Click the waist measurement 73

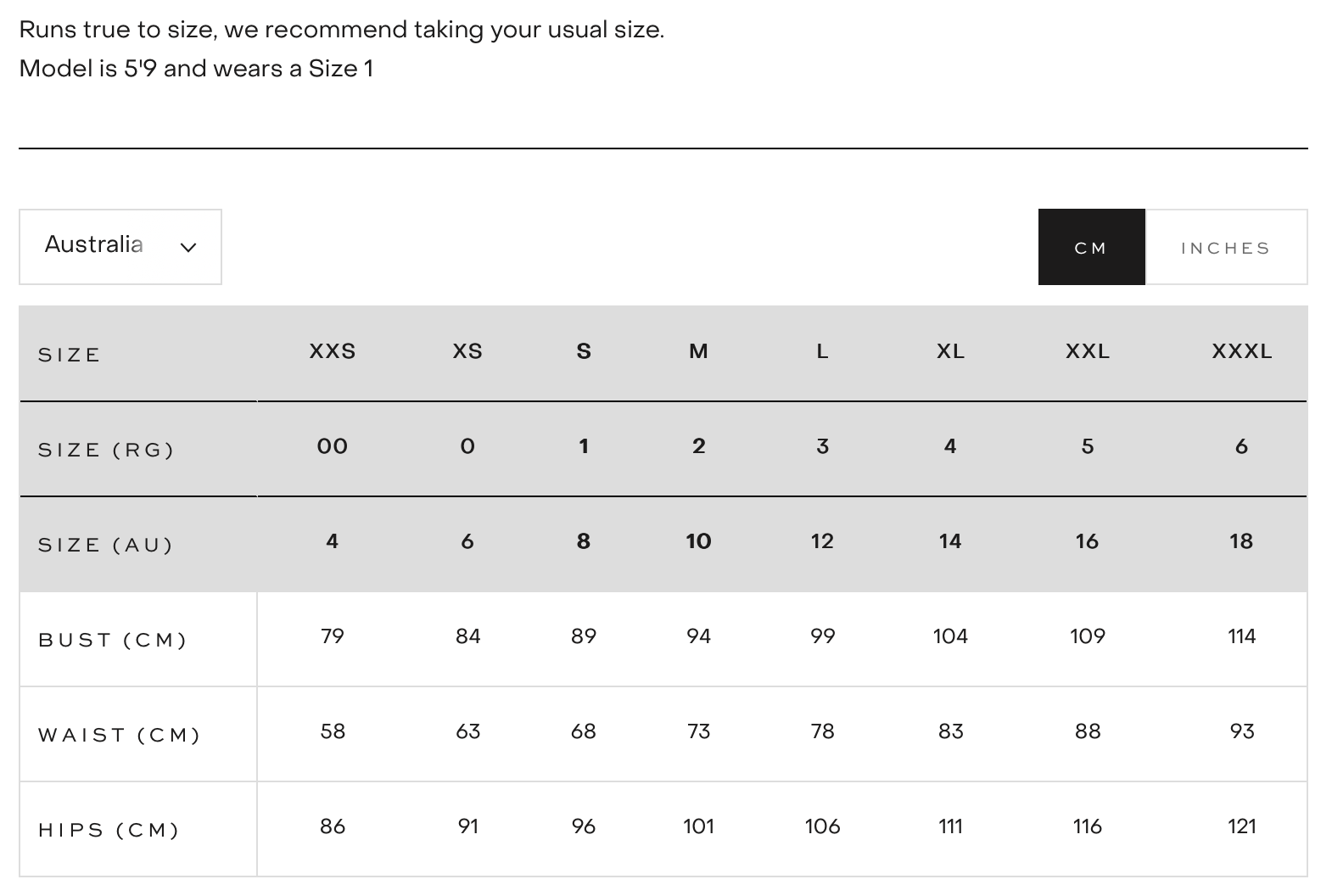tap(698, 731)
